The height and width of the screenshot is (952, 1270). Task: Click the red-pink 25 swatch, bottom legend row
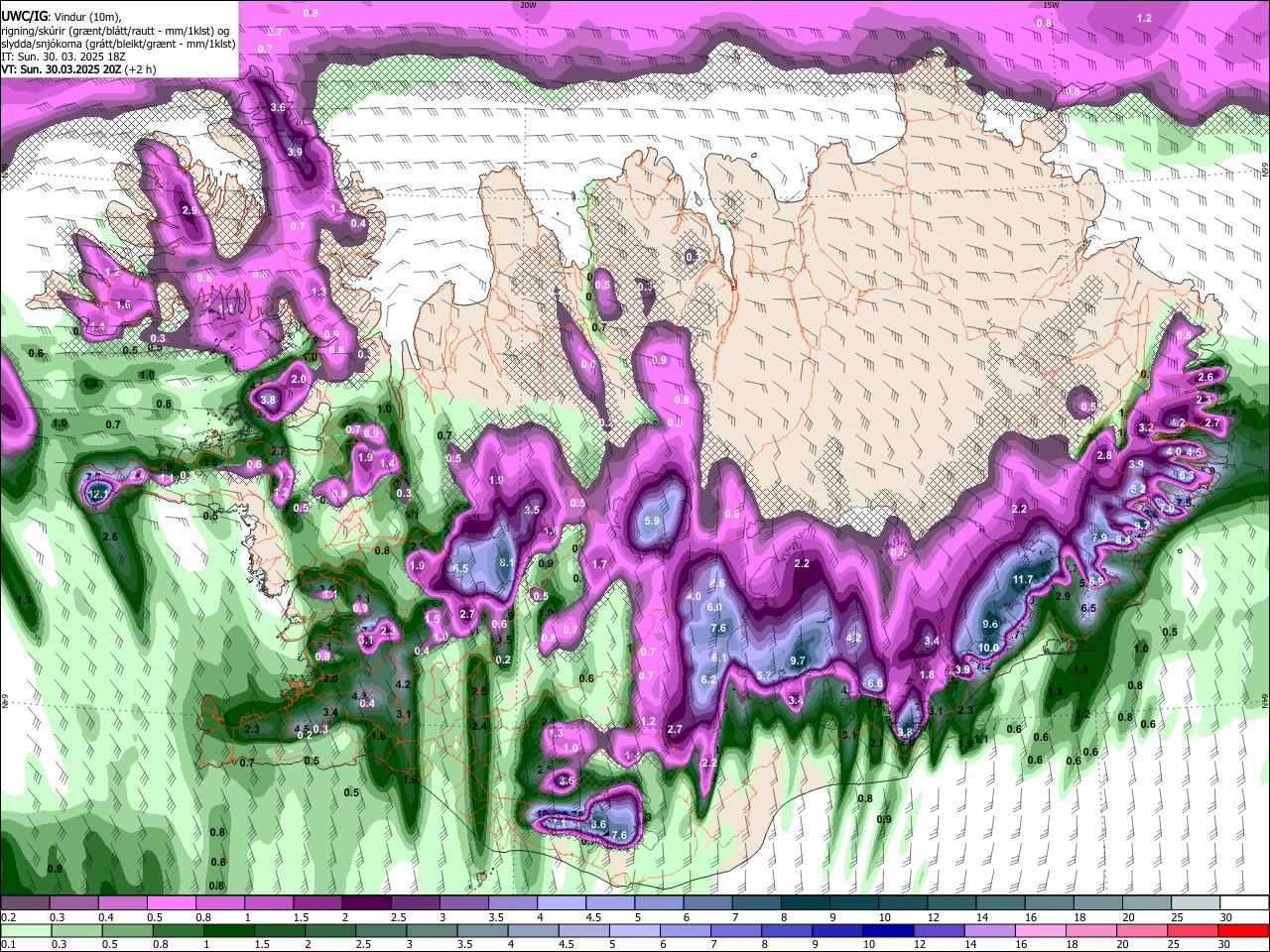(1191, 930)
